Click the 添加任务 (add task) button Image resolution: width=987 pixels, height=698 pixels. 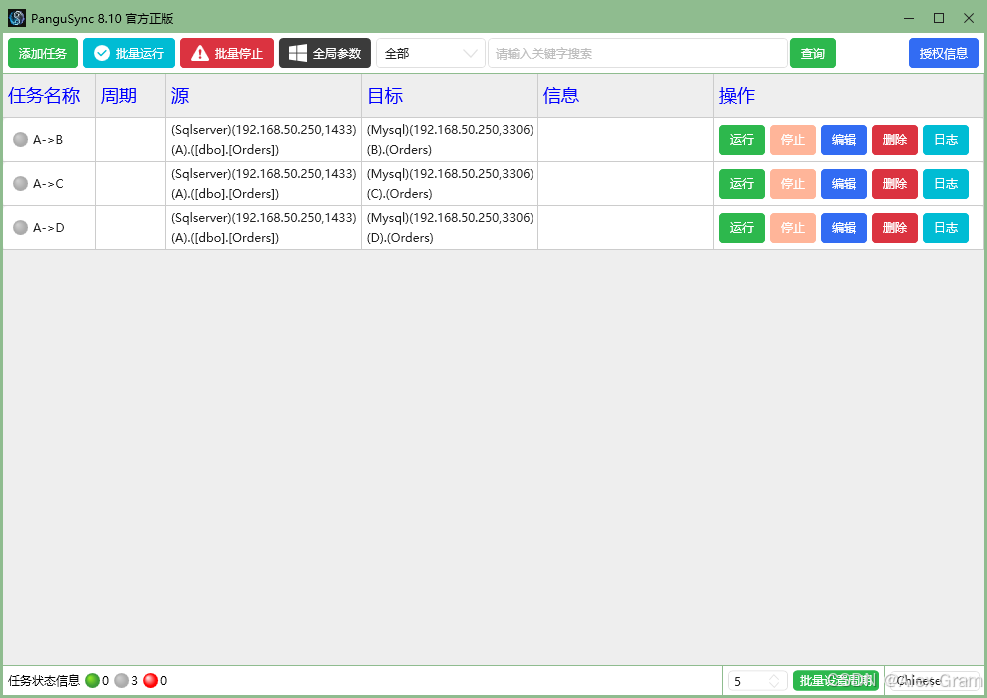pyautogui.click(x=43, y=53)
